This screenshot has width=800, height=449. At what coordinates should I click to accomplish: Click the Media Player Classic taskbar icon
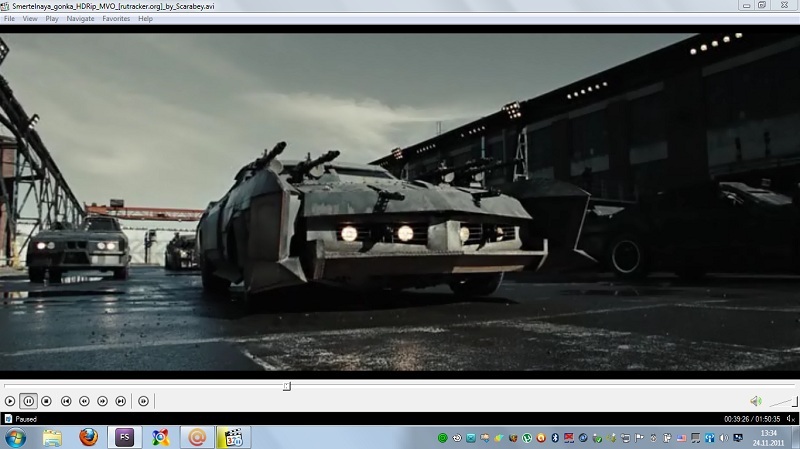click(x=233, y=438)
